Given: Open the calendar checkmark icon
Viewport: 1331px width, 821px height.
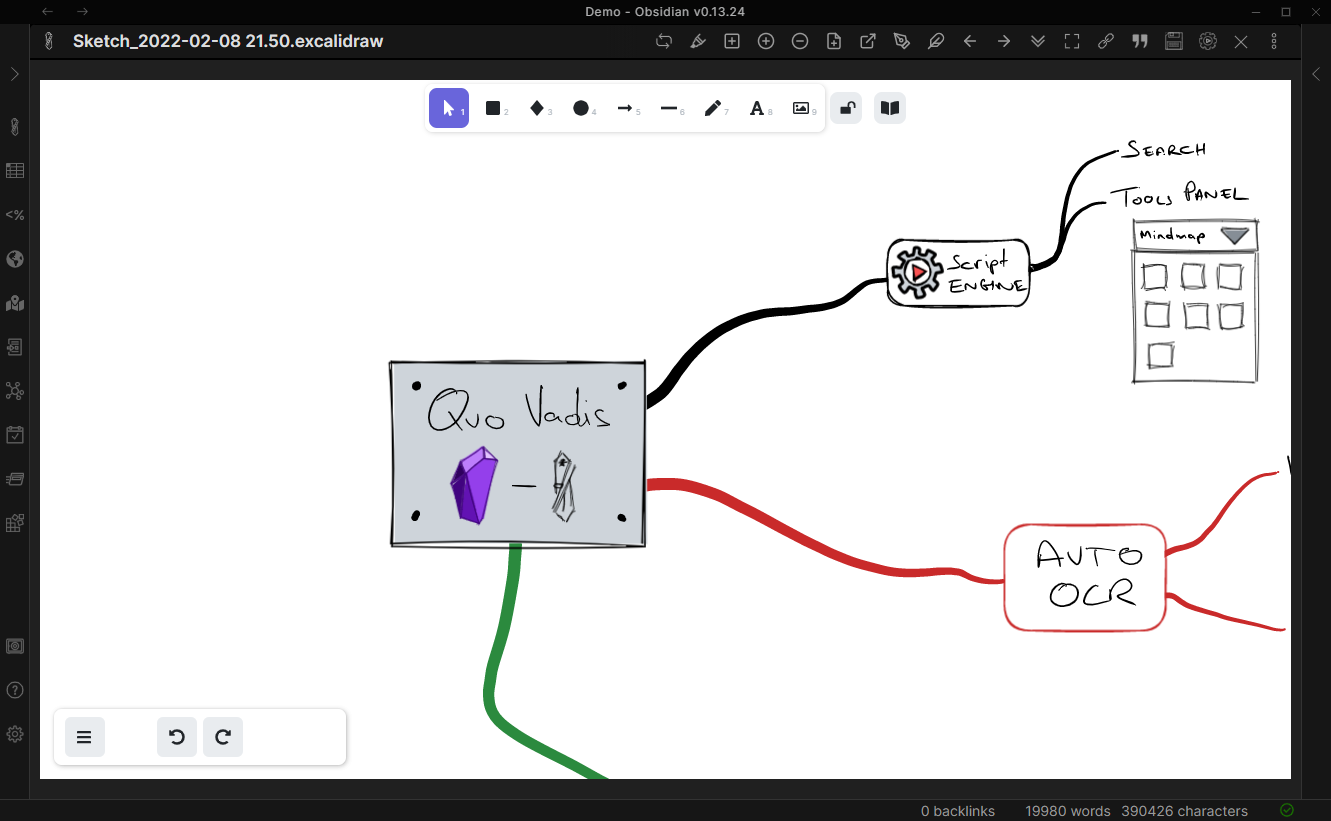Looking at the screenshot, I should coord(15,435).
